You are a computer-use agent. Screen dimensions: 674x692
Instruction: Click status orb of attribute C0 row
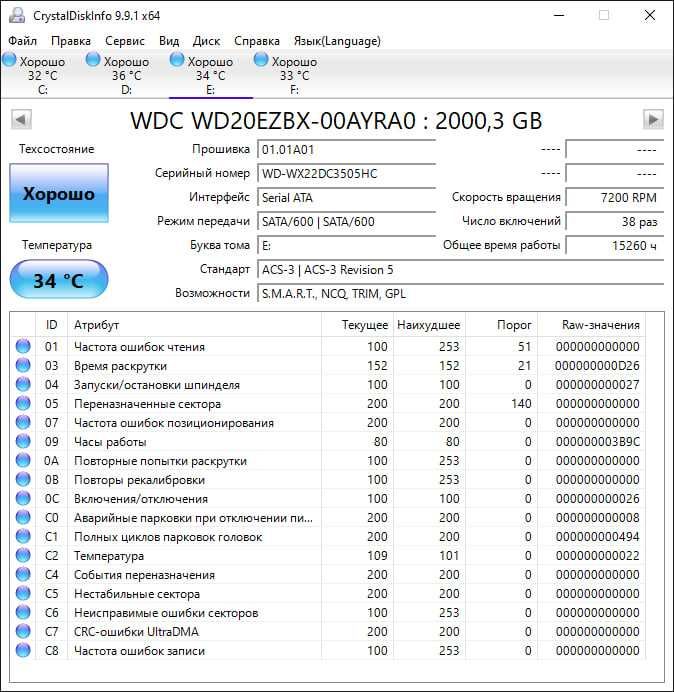[x=23, y=517]
